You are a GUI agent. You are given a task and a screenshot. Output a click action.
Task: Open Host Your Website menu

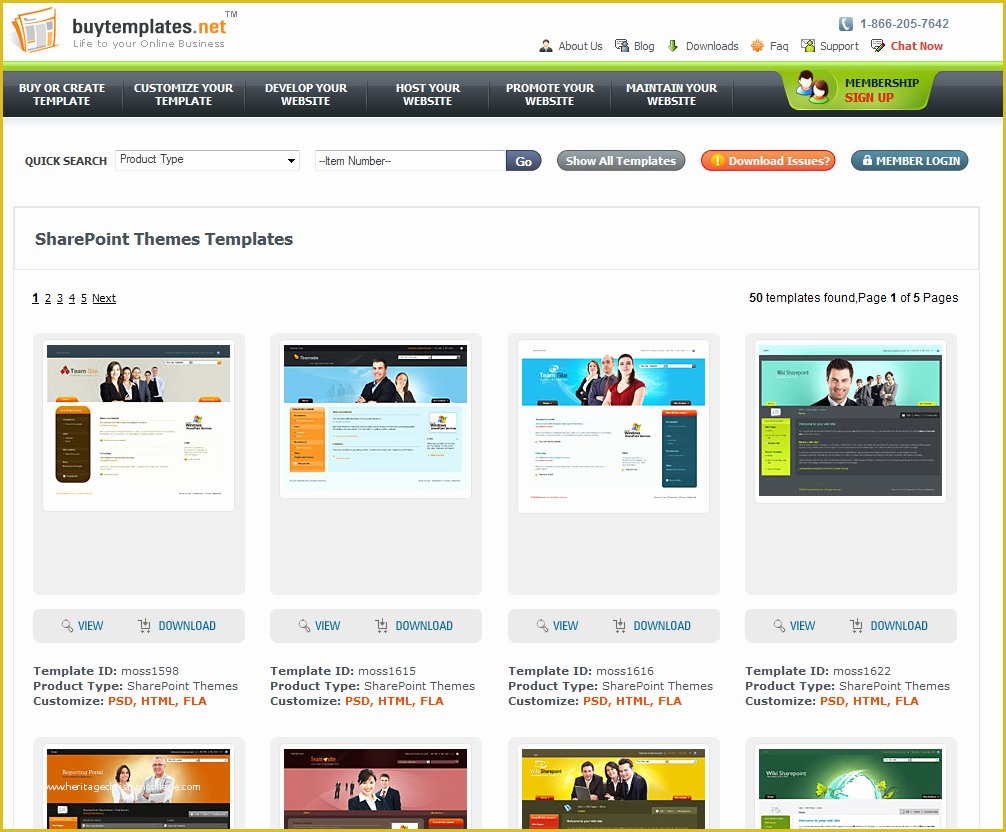coord(427,94)
